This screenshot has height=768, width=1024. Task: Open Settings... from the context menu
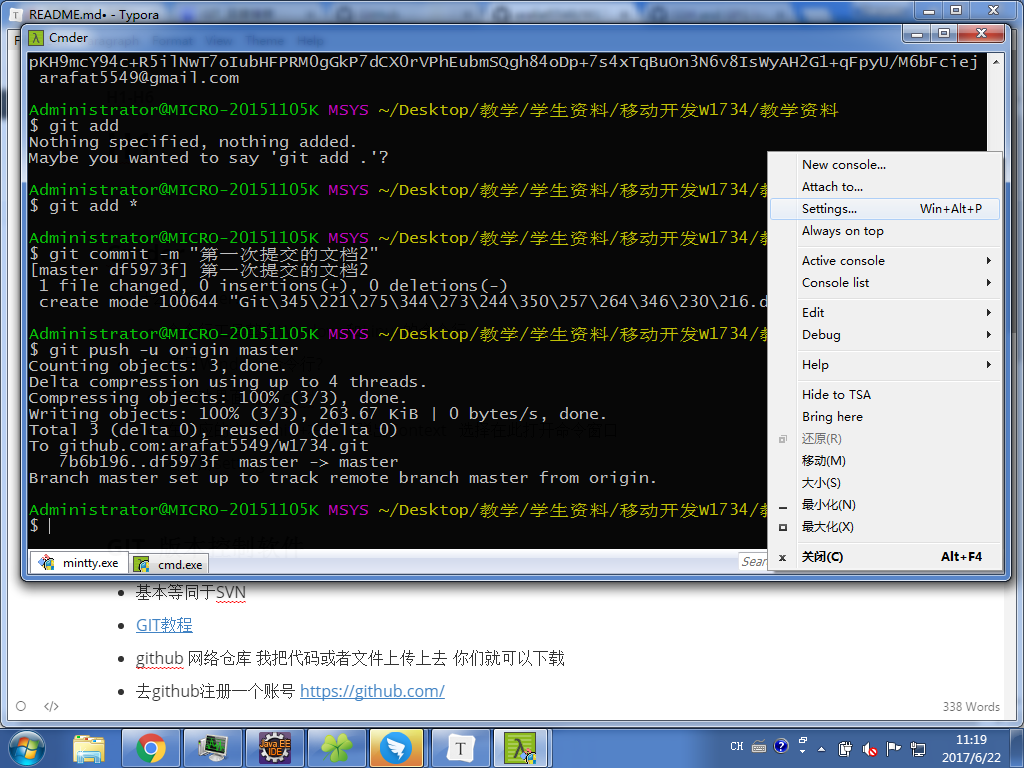(x=885, y=209)
